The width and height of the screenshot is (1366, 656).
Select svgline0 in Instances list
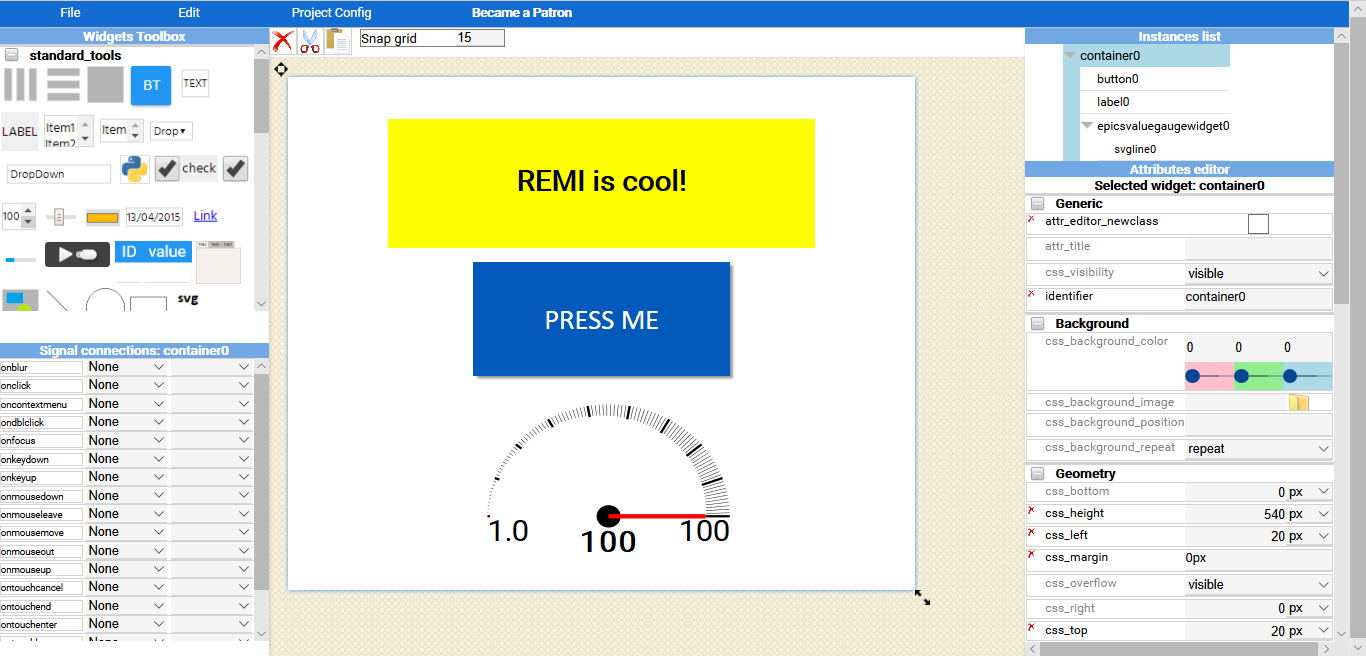click(x=1135, y=149)
